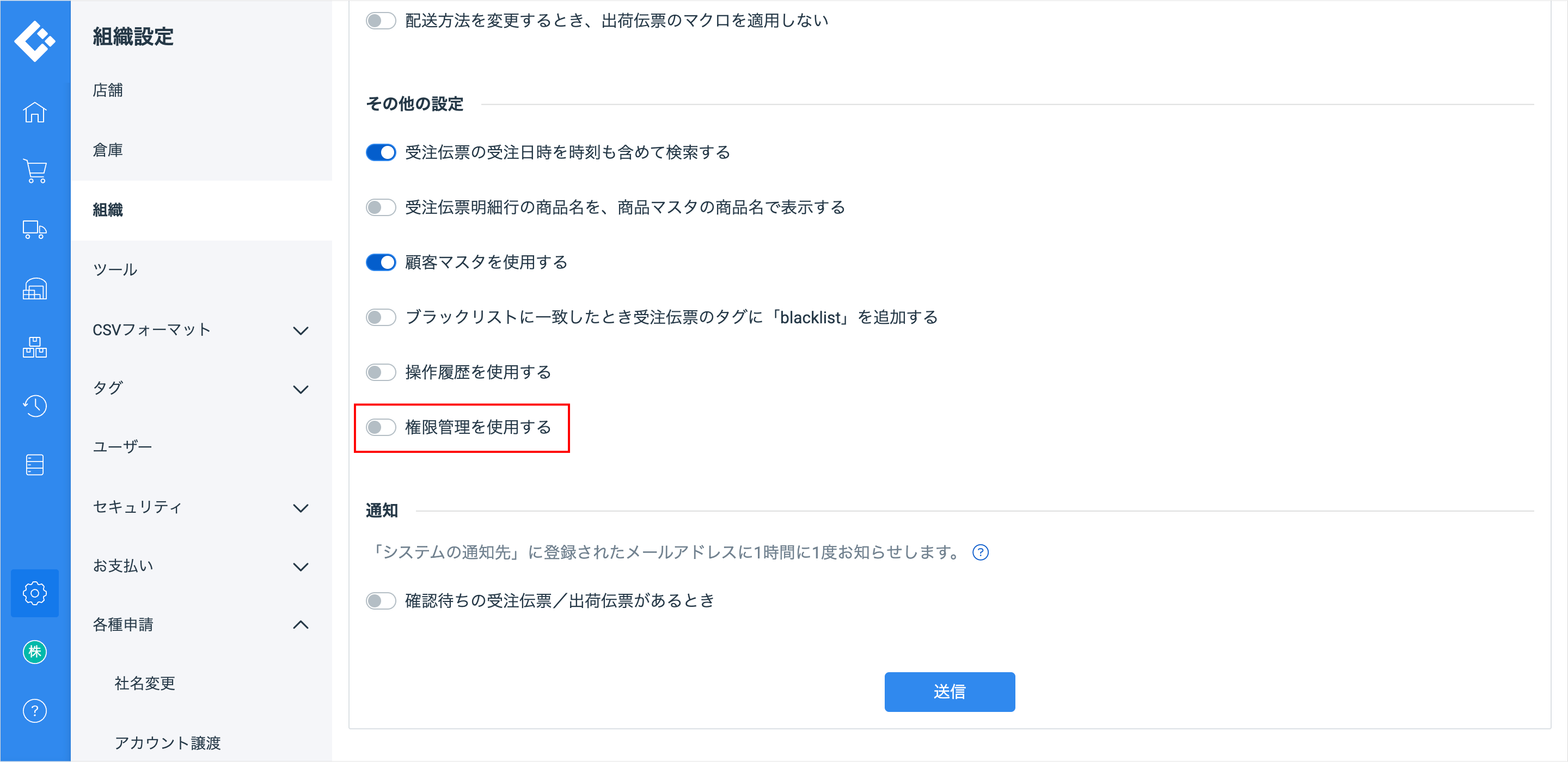
Task: Toggle 確認待ちの受注伝票 notification switch
Action: coord(381,601)
